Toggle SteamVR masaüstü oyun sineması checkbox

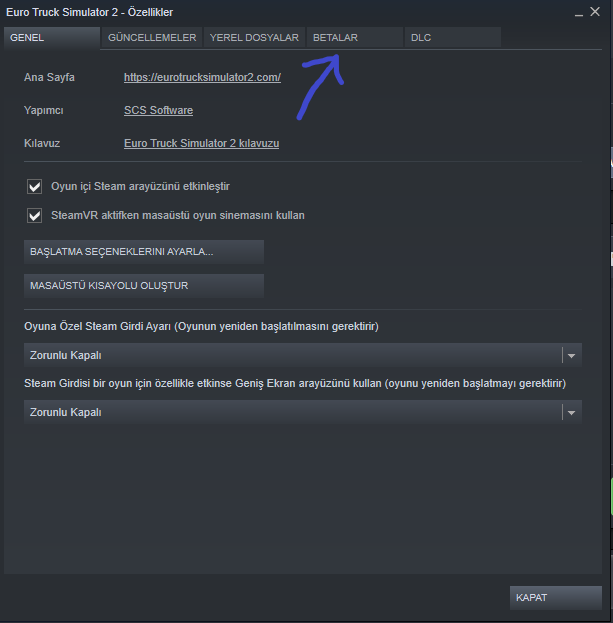(35, 215)
